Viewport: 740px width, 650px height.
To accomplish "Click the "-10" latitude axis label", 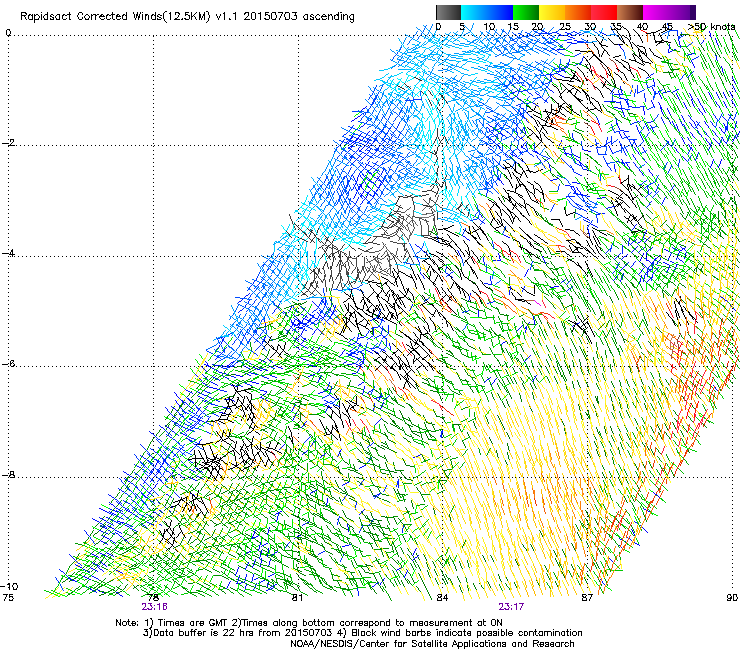I will pos(9,586).
